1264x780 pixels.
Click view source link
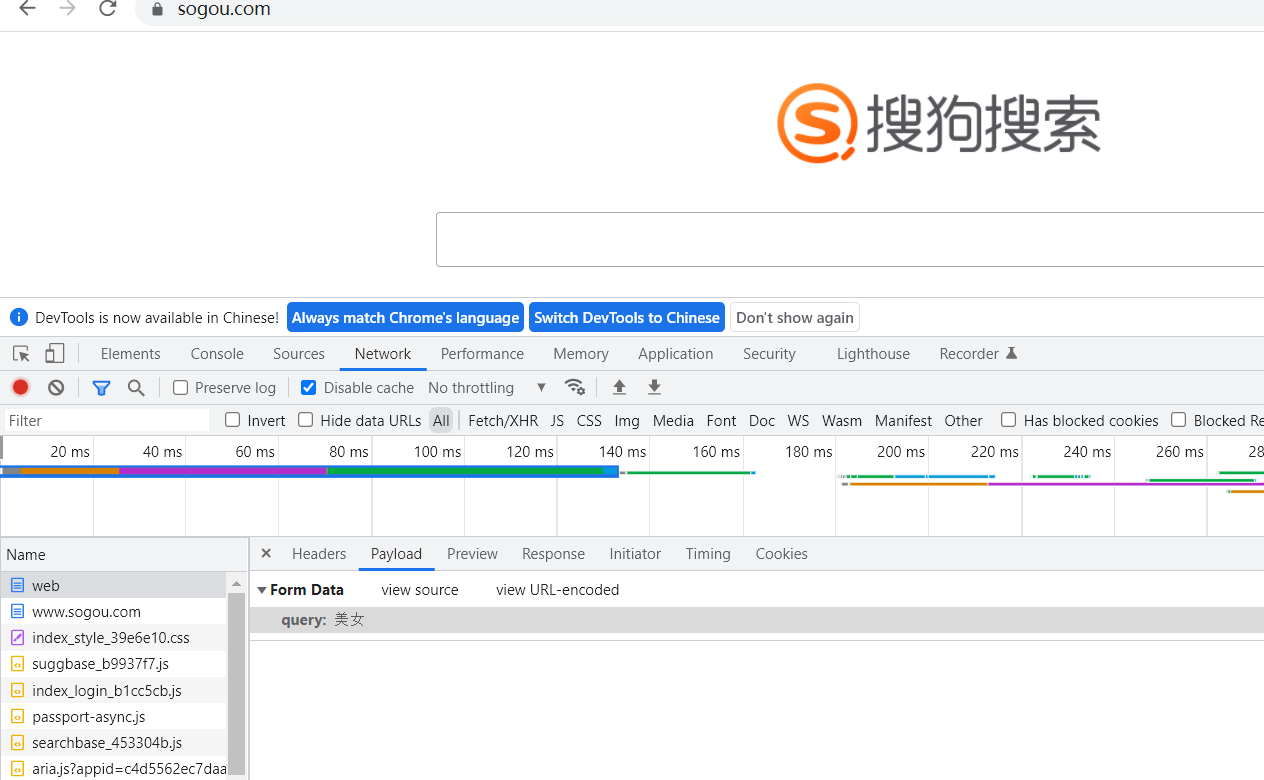point(420,590)
